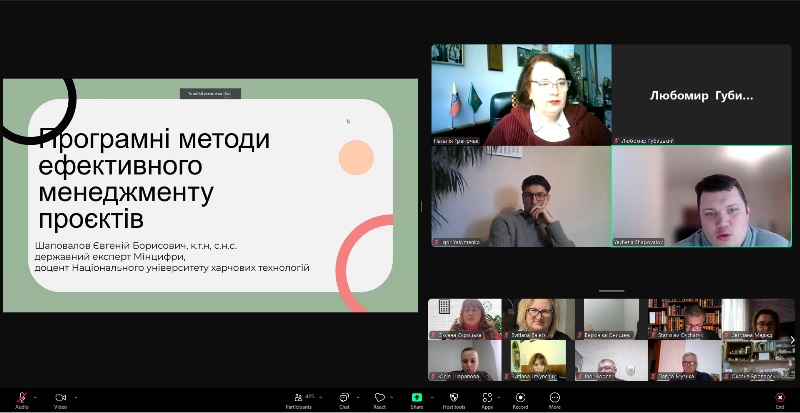The width and height of the screenshot is (800, 413).
Task: Click the green Share screen icon
Action: (417, 397)
